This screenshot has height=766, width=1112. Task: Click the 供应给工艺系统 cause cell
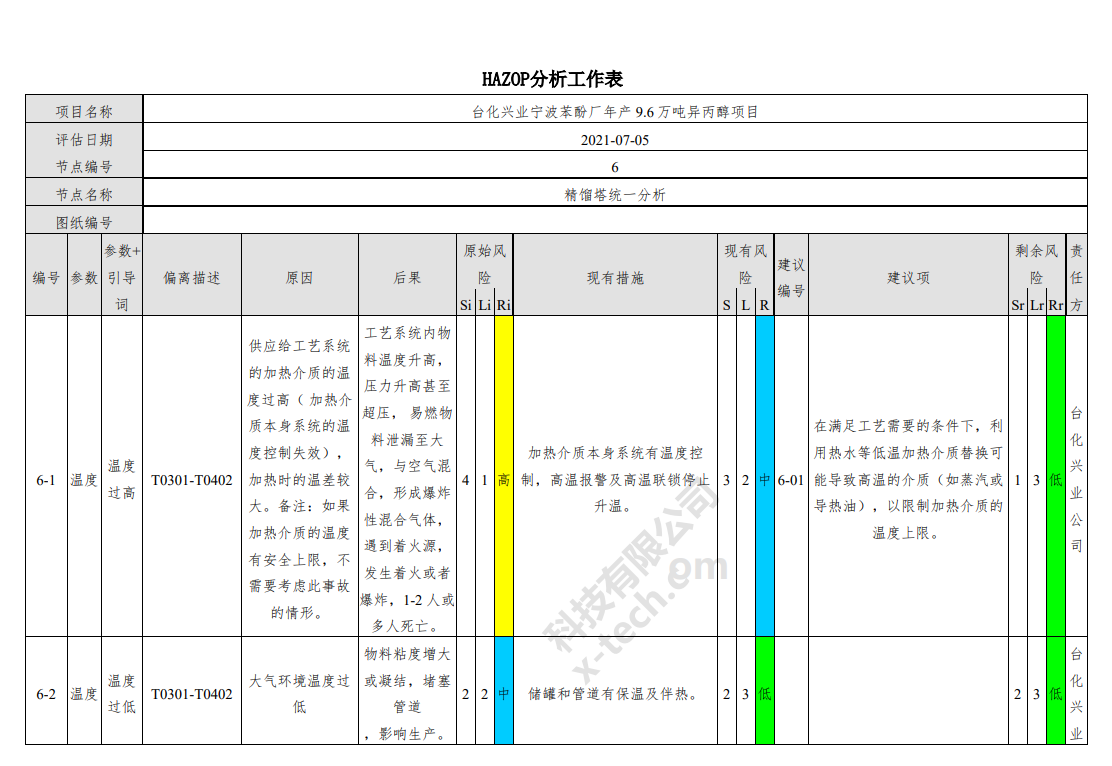click(300, 477)
